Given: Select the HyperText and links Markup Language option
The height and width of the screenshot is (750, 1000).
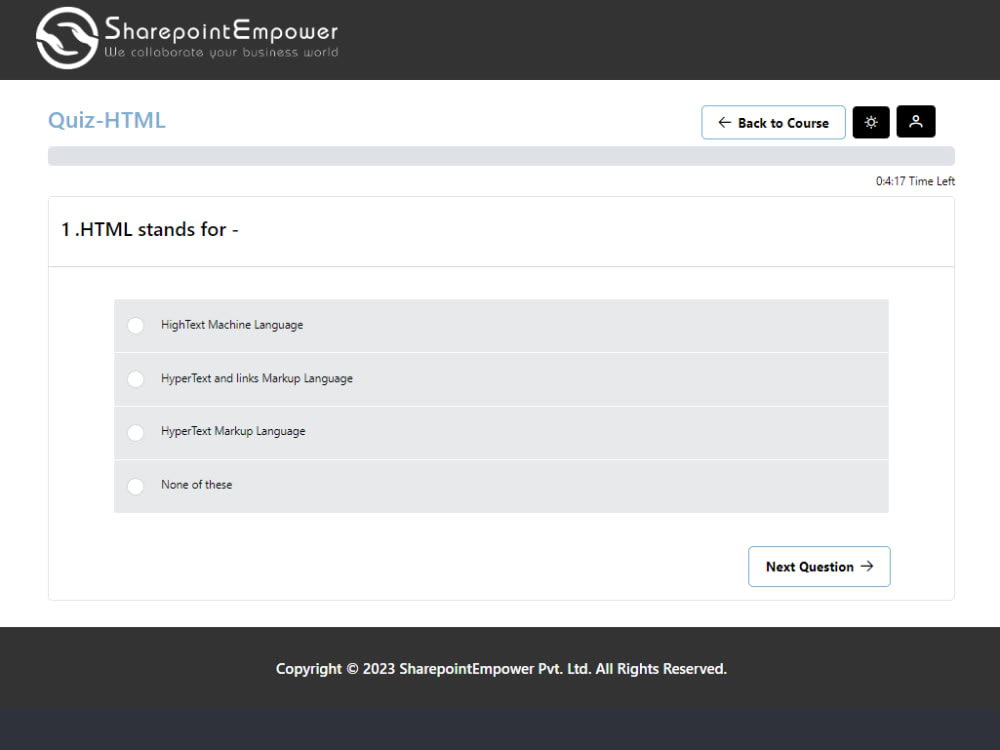Looking at the screenshot, I should tap(135, 379).
